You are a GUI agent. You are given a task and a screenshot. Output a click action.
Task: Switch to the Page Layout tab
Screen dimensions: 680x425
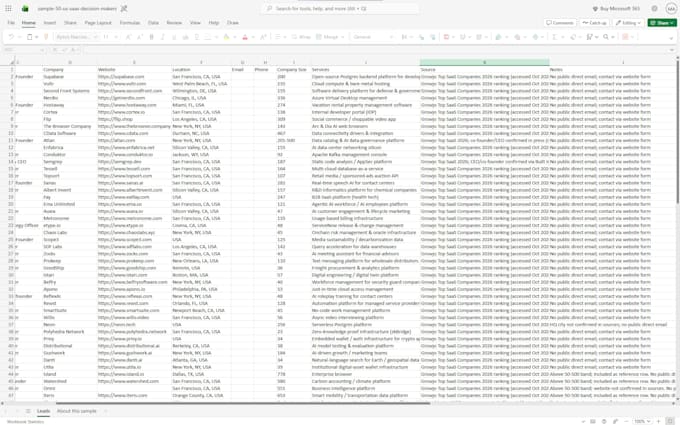click(x=98, y=23)
